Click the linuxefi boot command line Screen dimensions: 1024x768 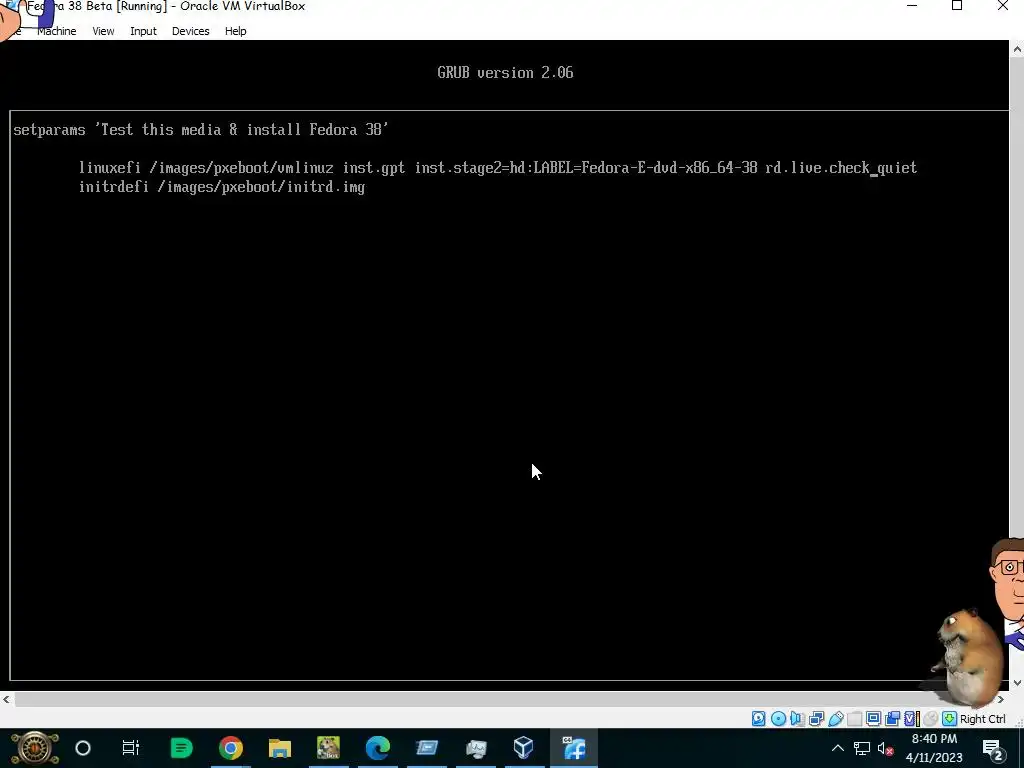498,168
